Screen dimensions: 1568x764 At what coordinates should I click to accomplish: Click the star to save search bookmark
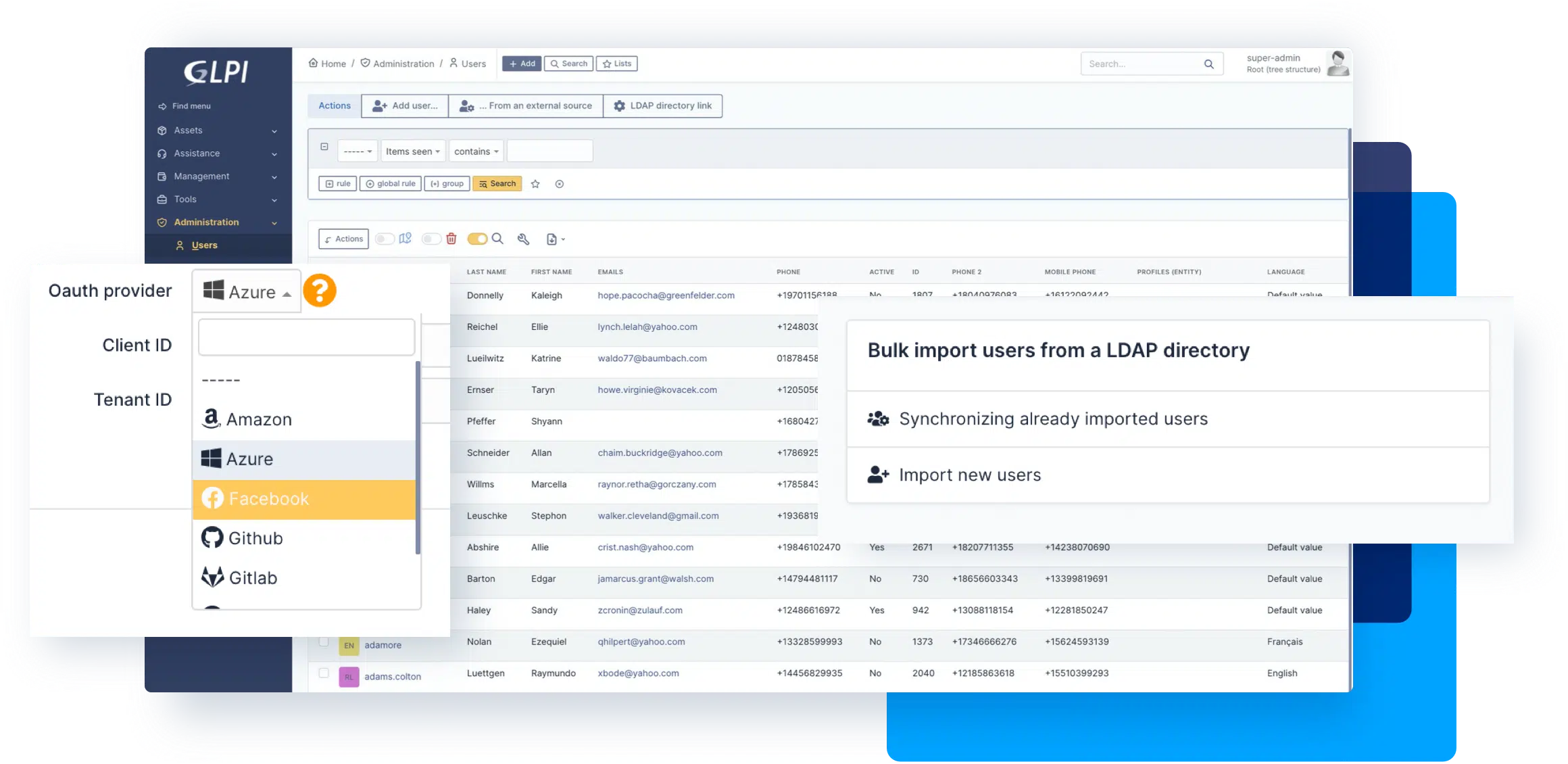(535, 184)
